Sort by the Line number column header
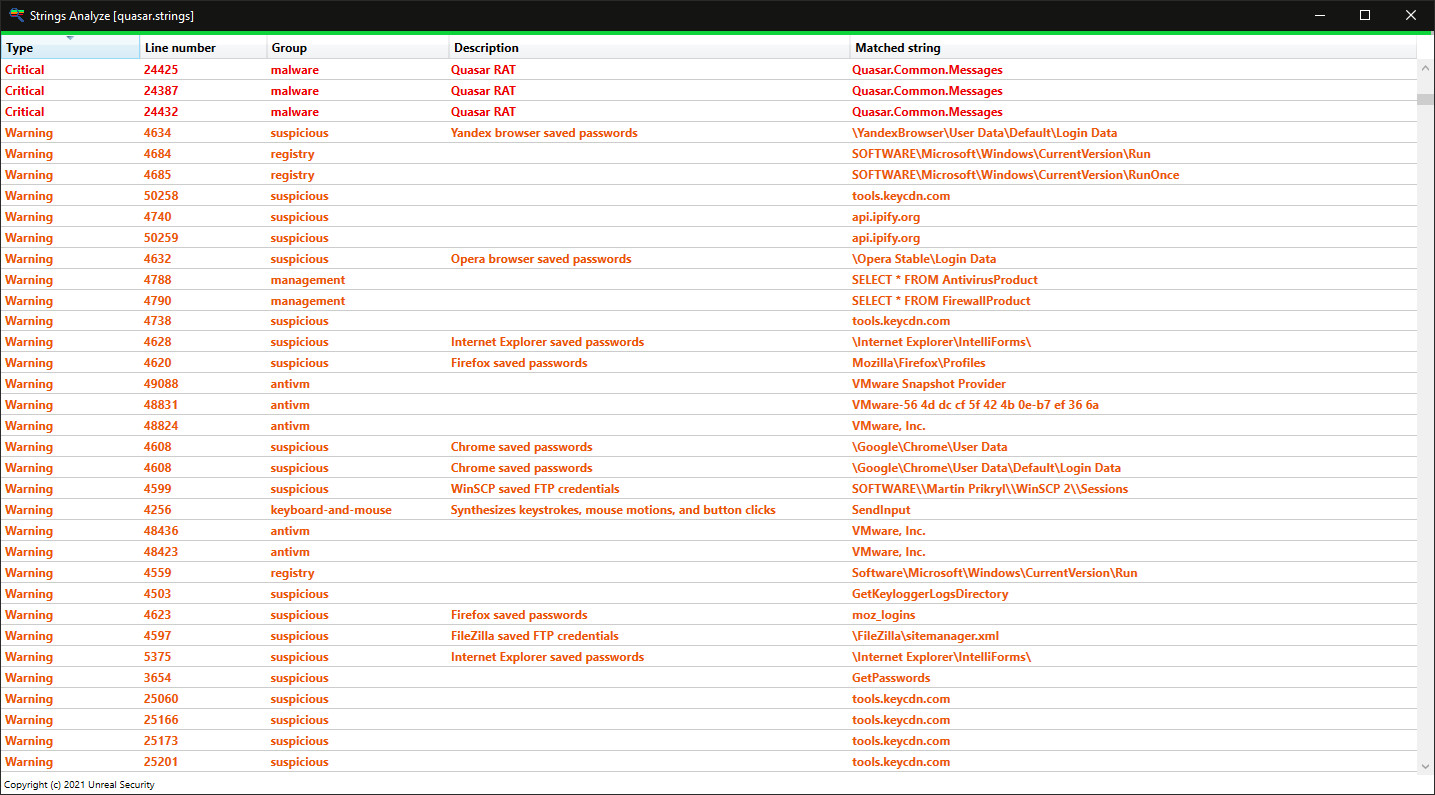Viewport: 1435px width, 795px height. pos(203,48)
